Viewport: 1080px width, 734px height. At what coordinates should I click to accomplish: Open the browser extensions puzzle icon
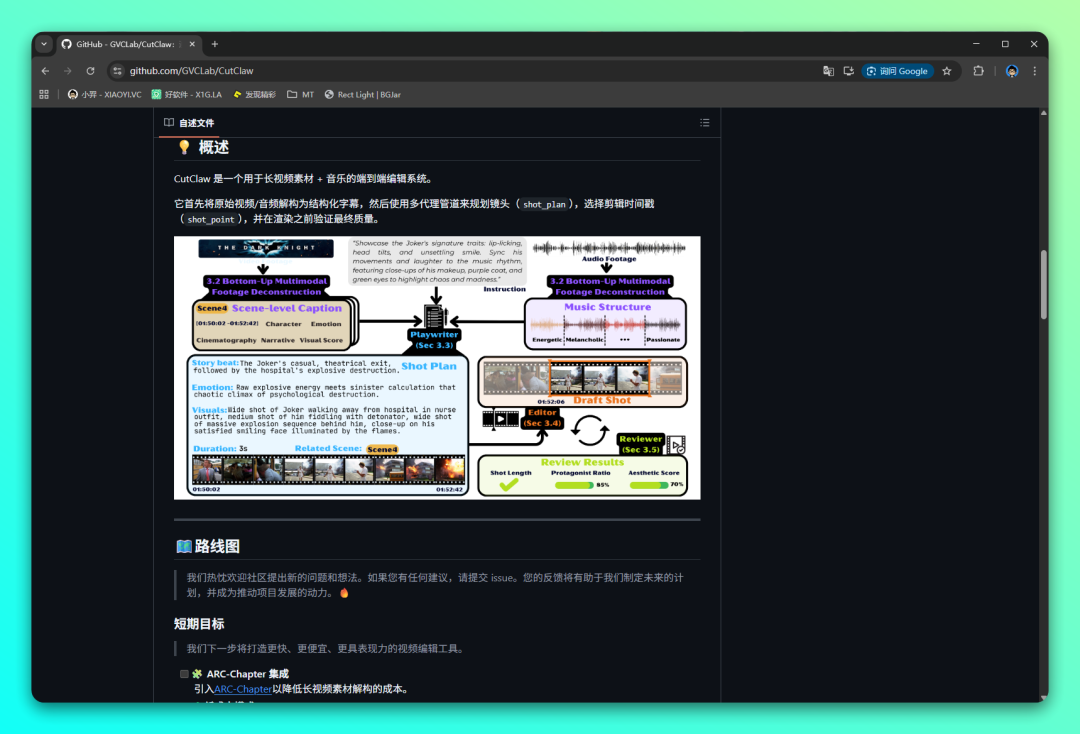[978, 71]
